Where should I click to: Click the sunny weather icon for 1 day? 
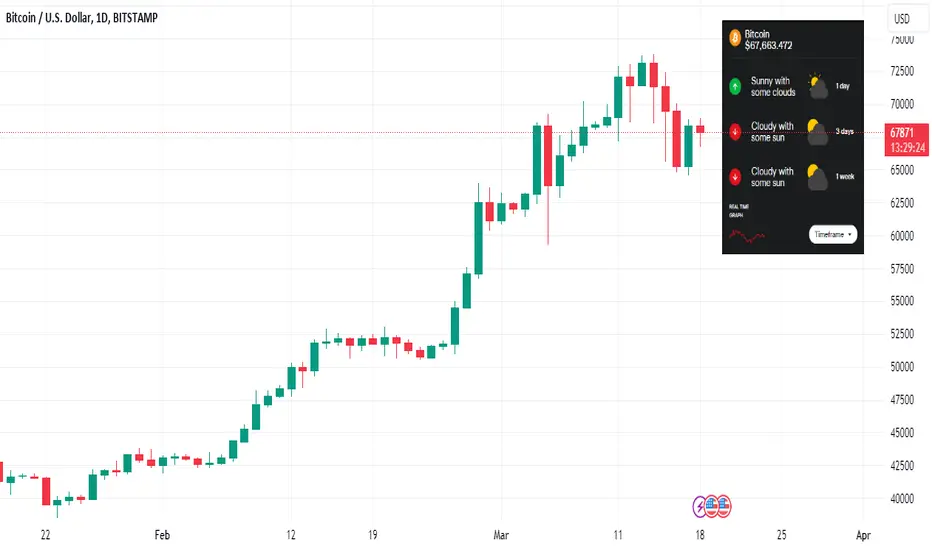[x=817, y=86]
